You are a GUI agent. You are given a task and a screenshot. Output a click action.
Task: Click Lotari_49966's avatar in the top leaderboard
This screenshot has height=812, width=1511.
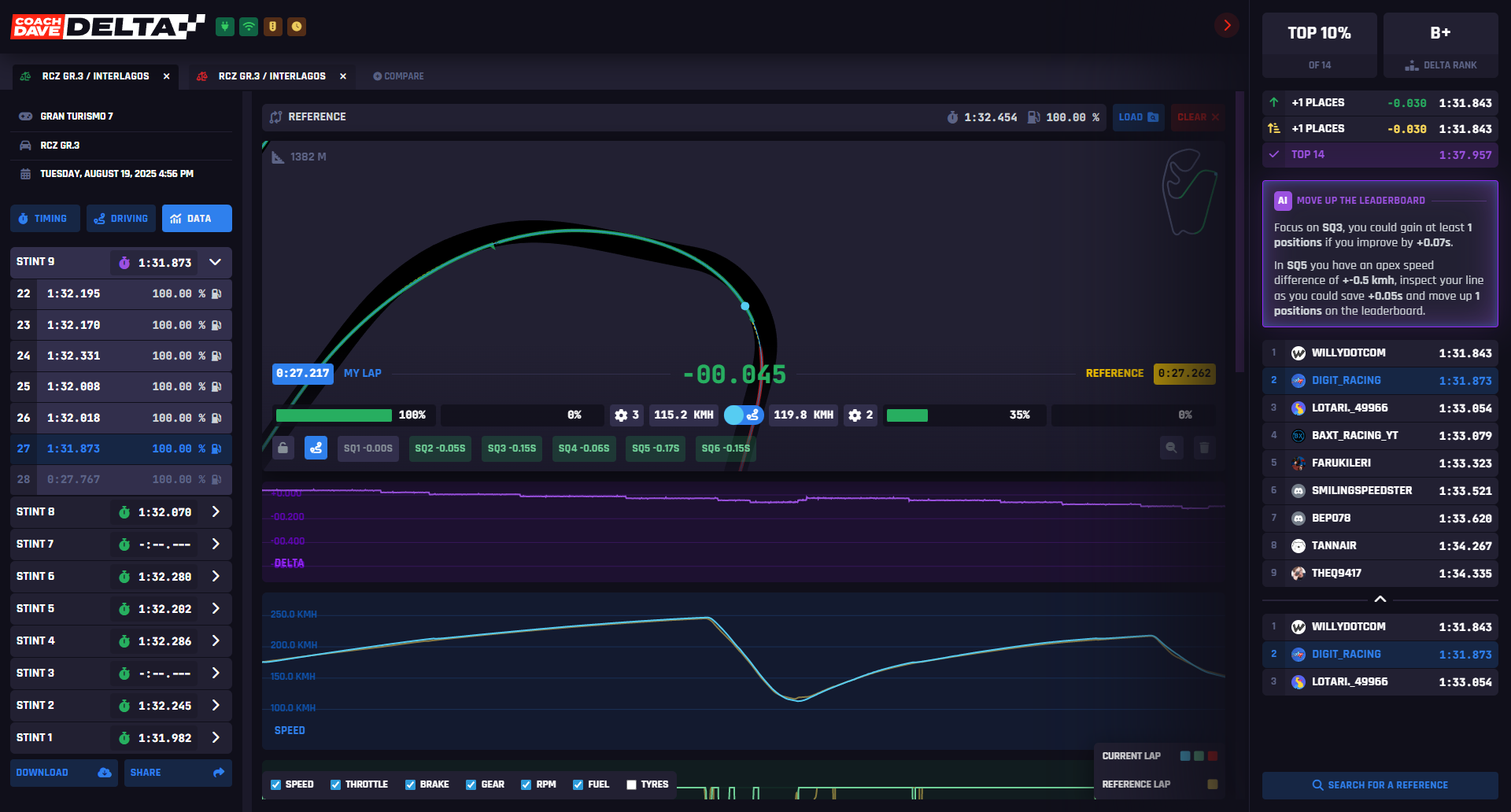click(1299, 408)
